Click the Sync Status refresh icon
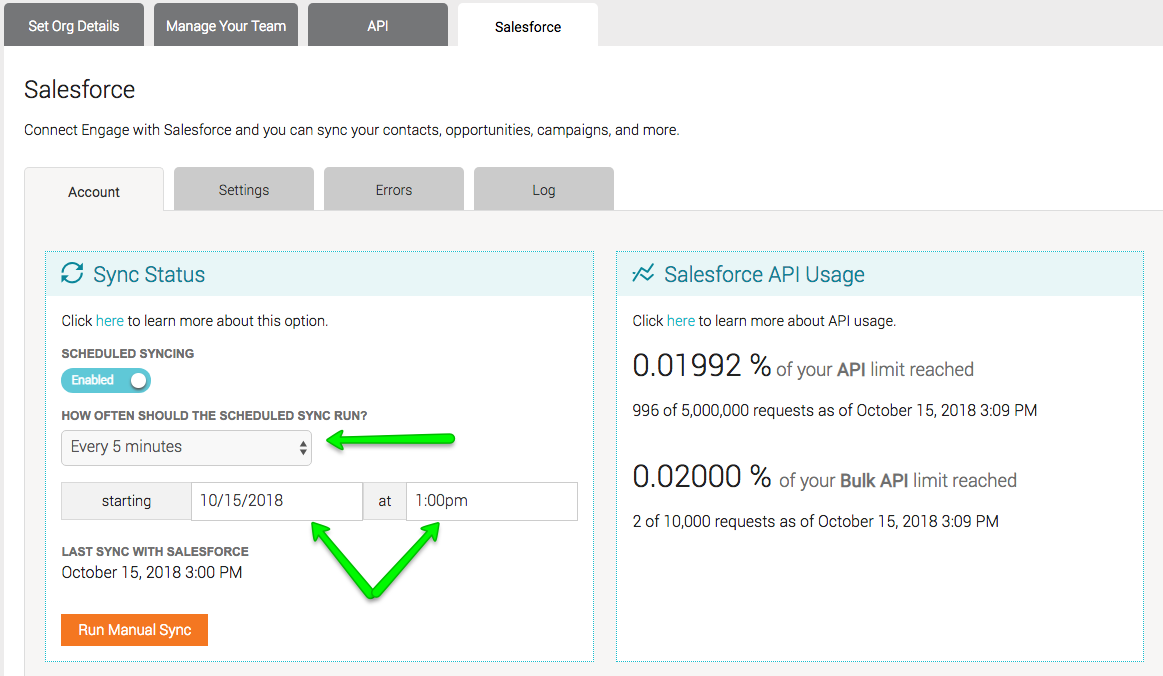The height and width of the screenshot is (676, 1163). tap(72, 273)
